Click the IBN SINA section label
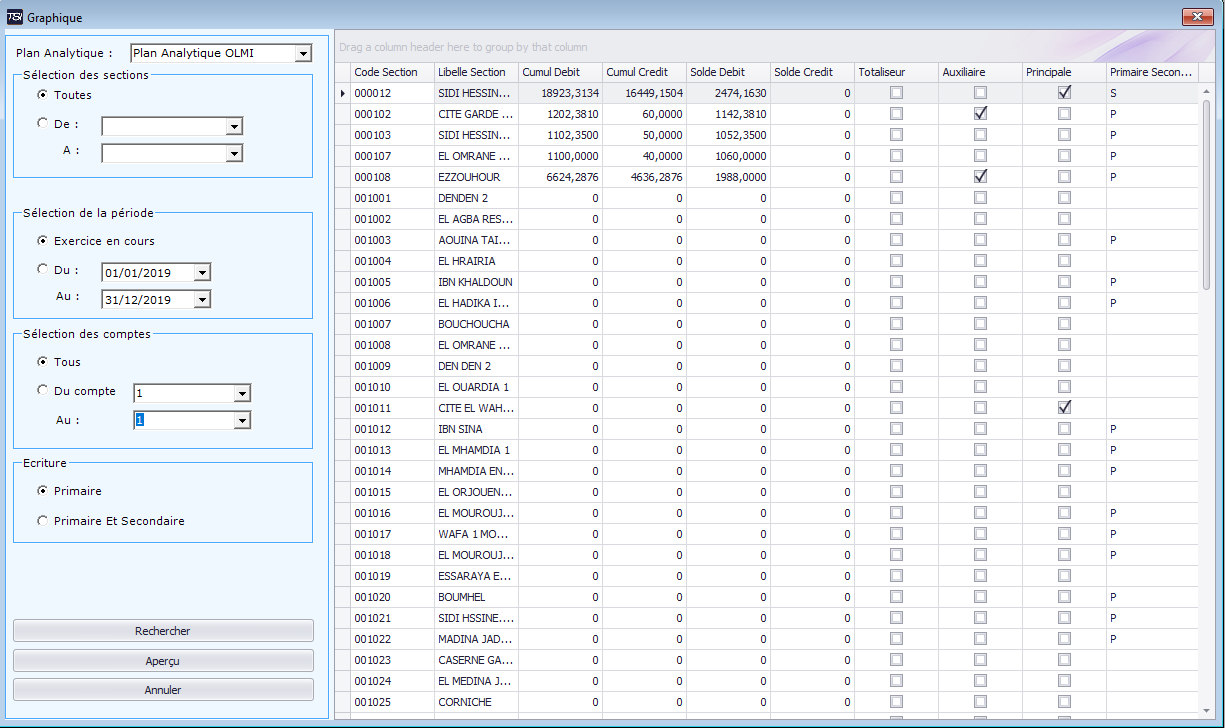1225x728 pixels. [x=460, y=429]
